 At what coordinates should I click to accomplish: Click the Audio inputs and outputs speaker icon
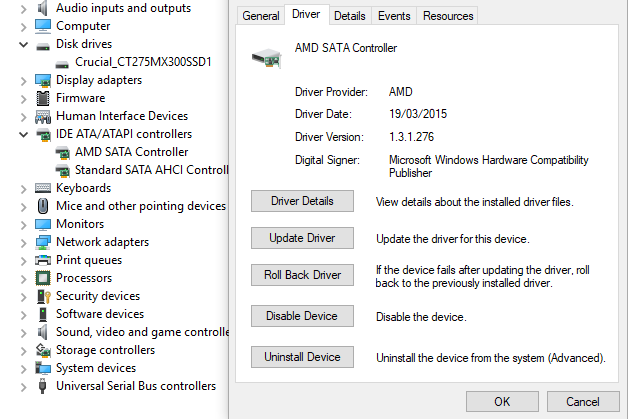[x=42, y=8]
